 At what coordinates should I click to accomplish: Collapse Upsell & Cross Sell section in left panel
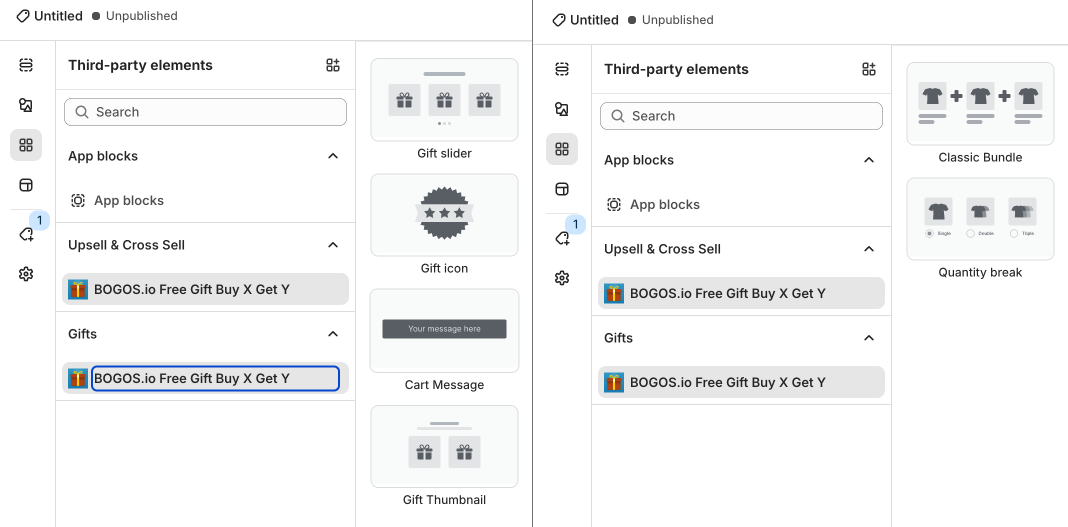point(332,245)
